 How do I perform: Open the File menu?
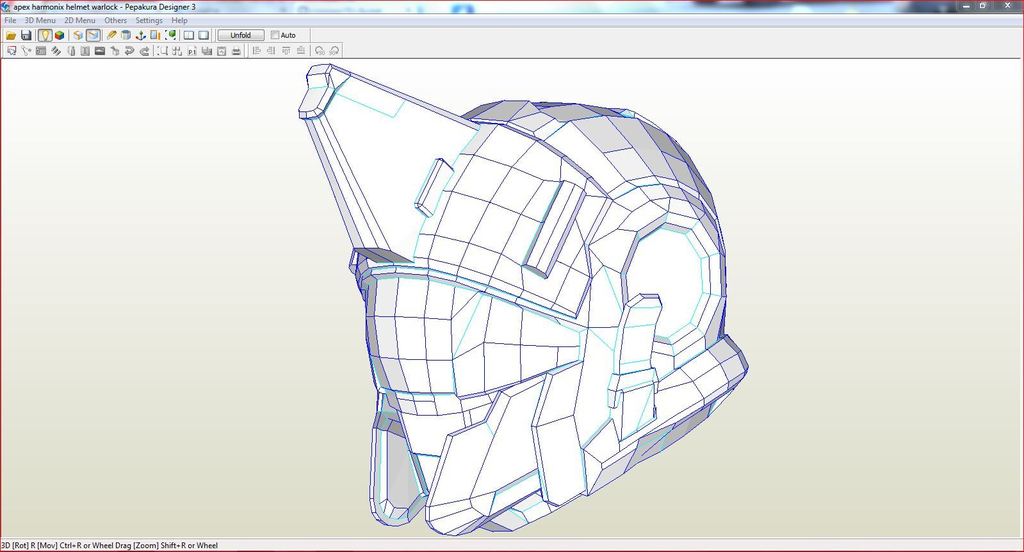(x=10, y=20)
